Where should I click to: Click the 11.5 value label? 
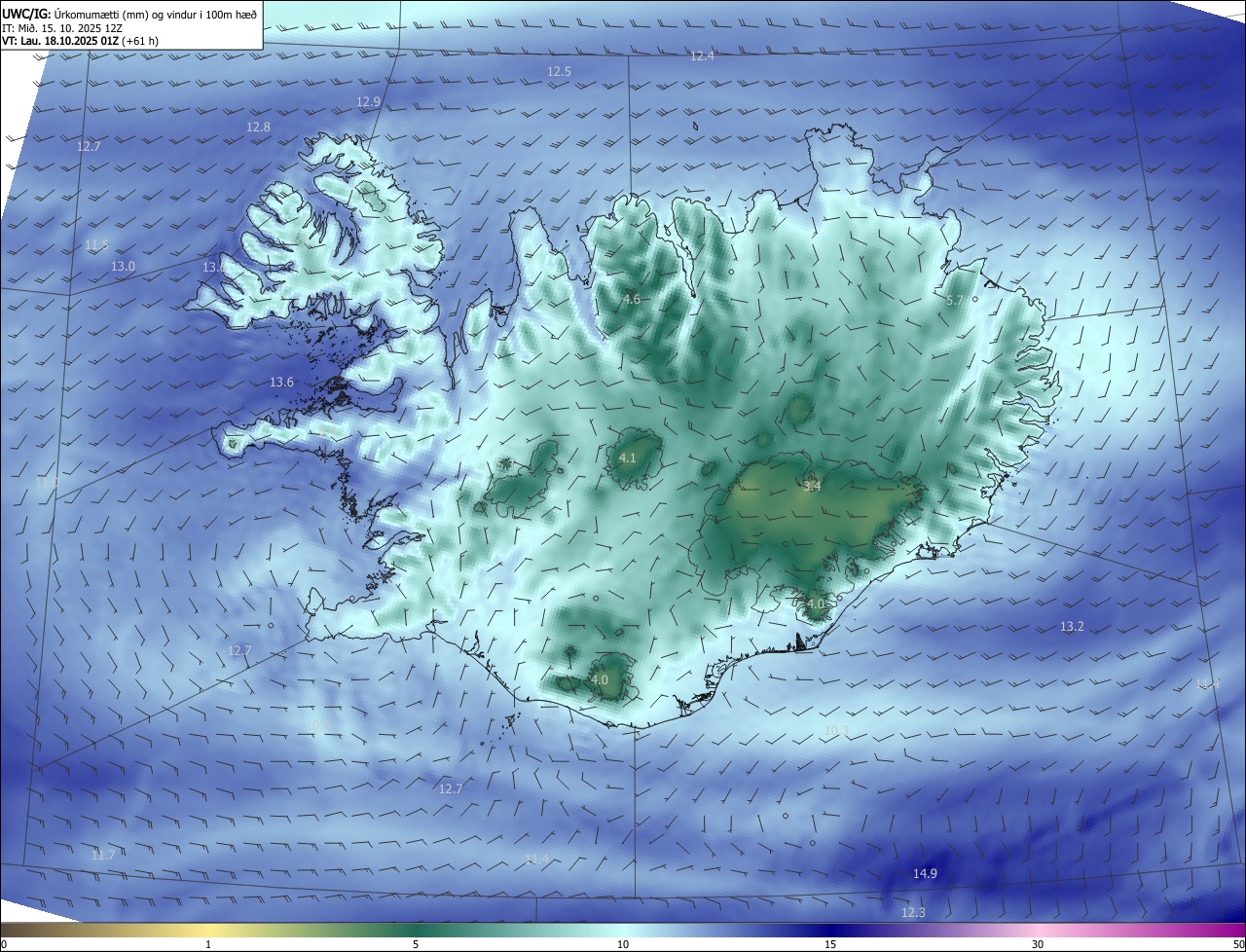click(x=96, y=245)
